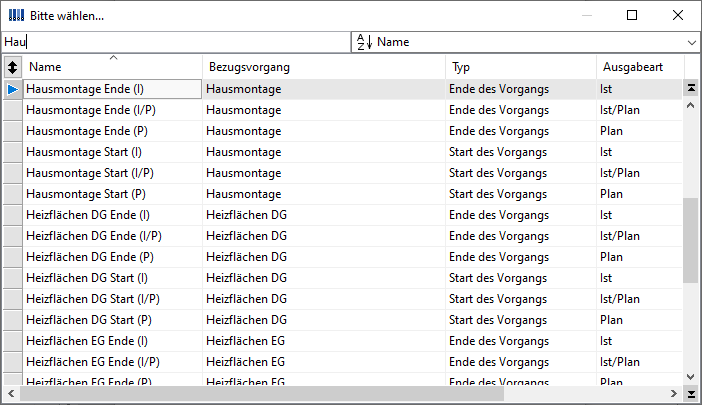Jump to bottom using scrollbar last-row icon
This screenshot has height=405, width=702.
(x=691, y=394)
